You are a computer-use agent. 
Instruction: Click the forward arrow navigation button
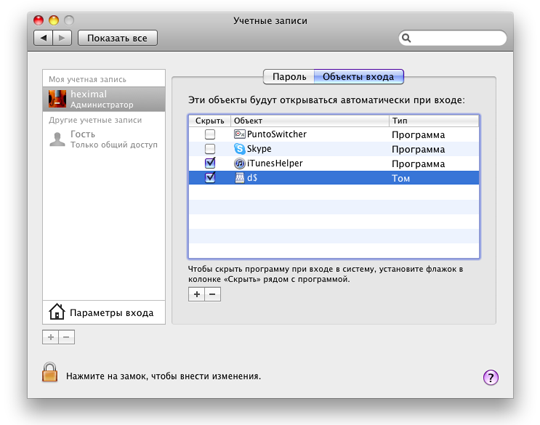pos(62,38)
